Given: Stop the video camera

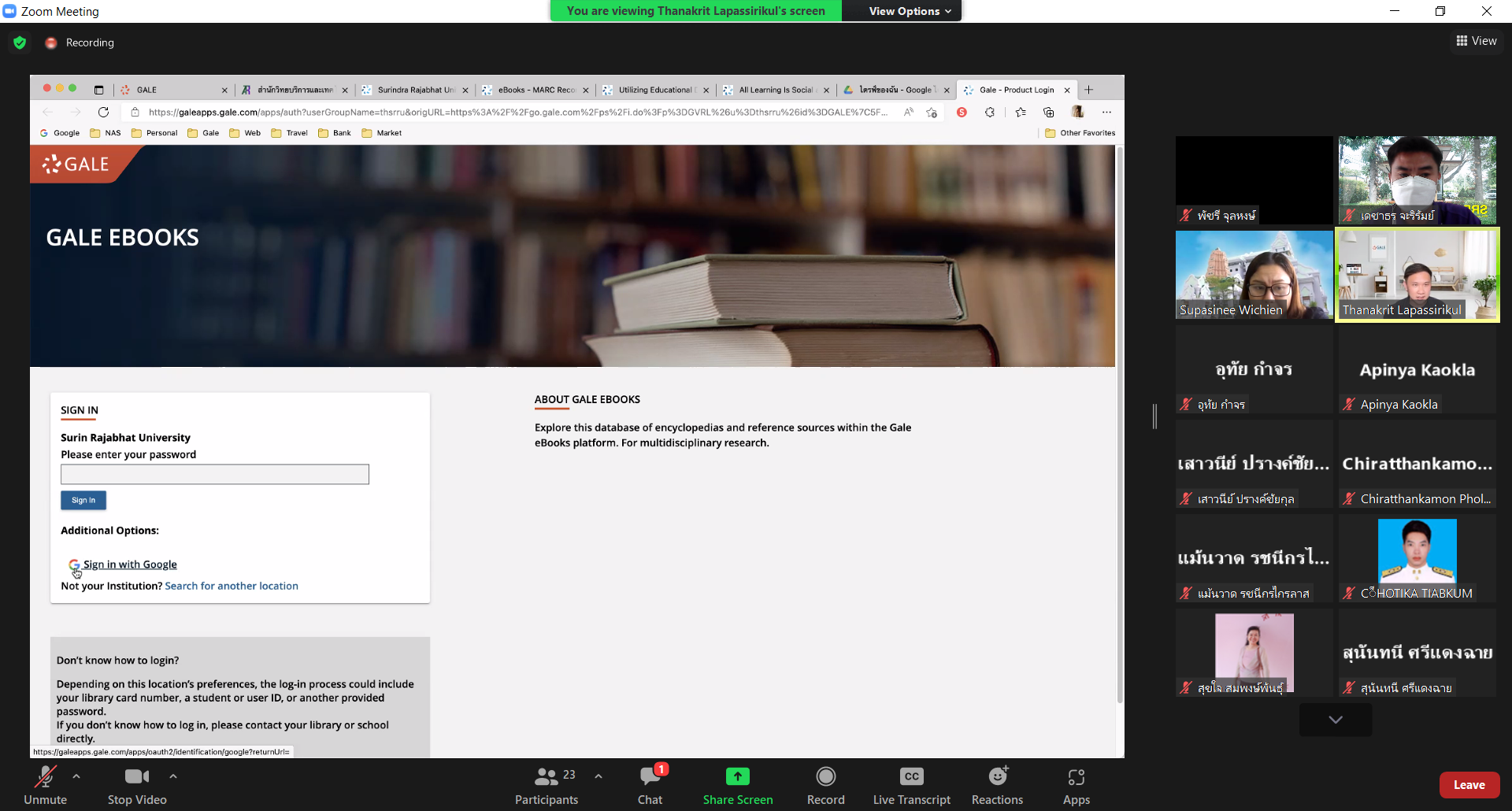Looking at the screenshot, I should pyautogui.click(x=137, y=785).
